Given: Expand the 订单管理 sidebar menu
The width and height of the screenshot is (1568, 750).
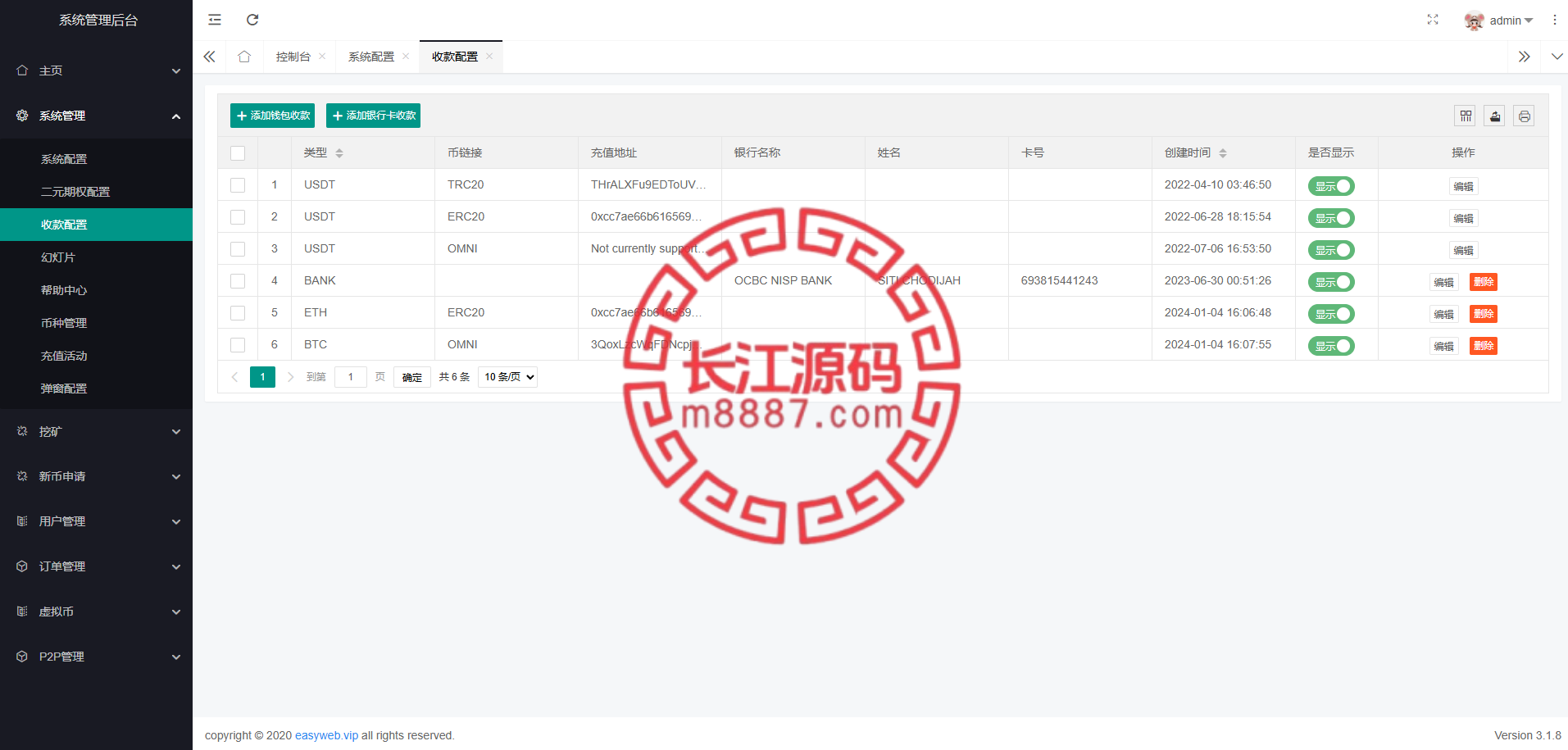Looking at the screenshot, I should tap(96, 566).
